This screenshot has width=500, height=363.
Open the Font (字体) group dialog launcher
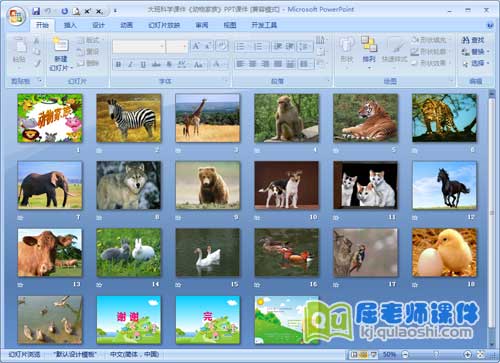(226, 81)
